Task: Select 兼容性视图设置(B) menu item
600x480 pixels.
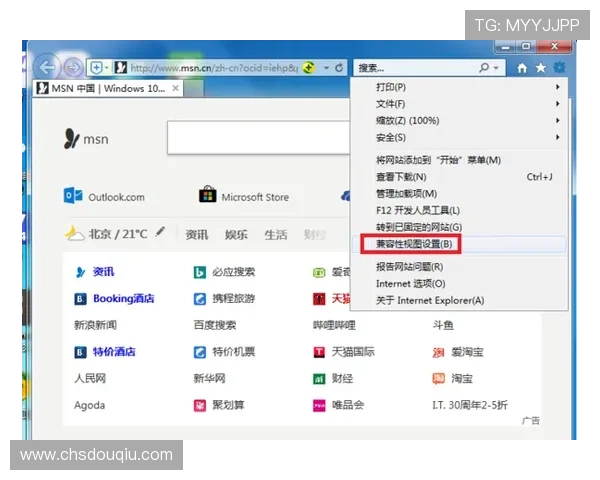Action: pos(459,244)
